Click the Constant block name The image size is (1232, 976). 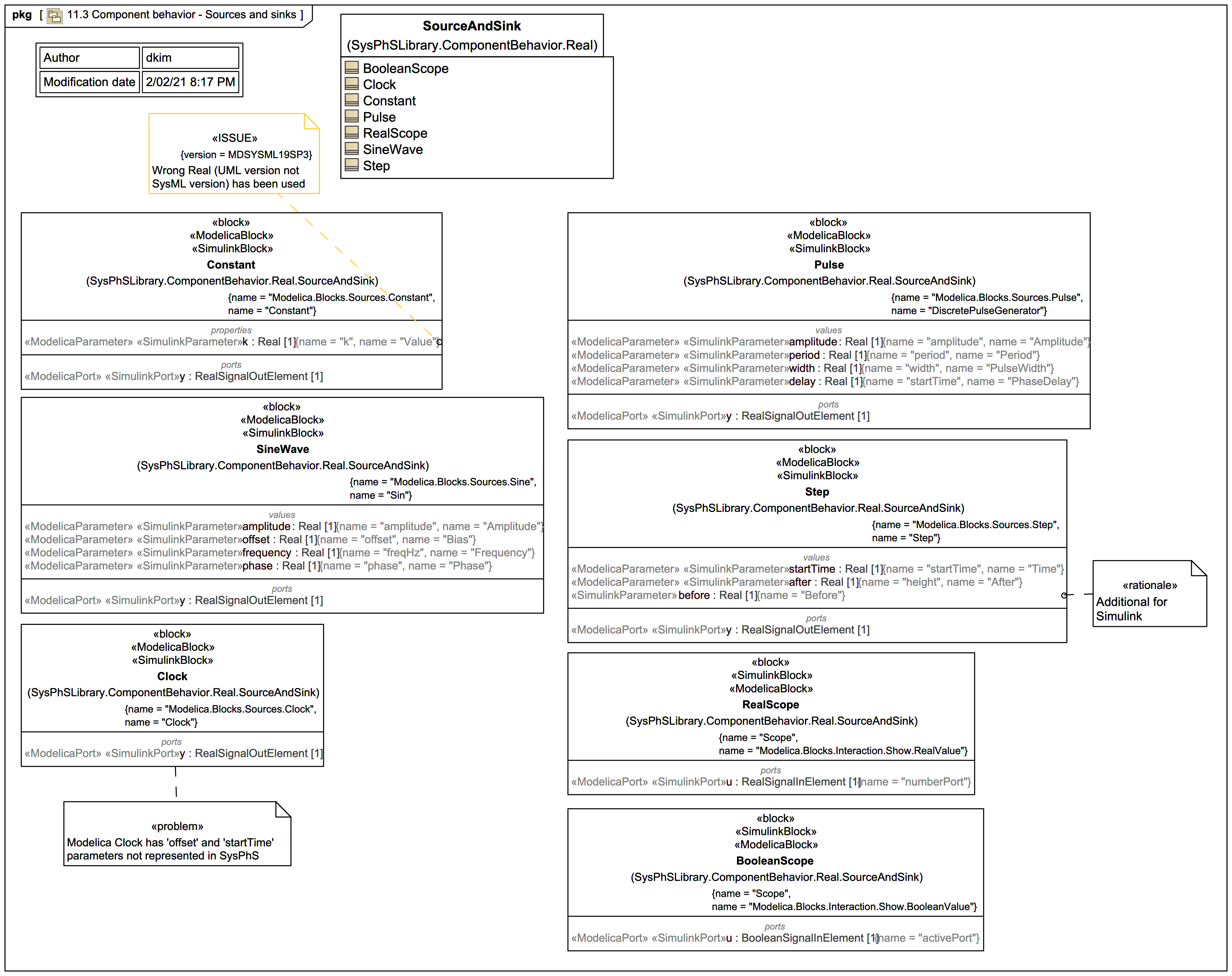tap(231, 265)
